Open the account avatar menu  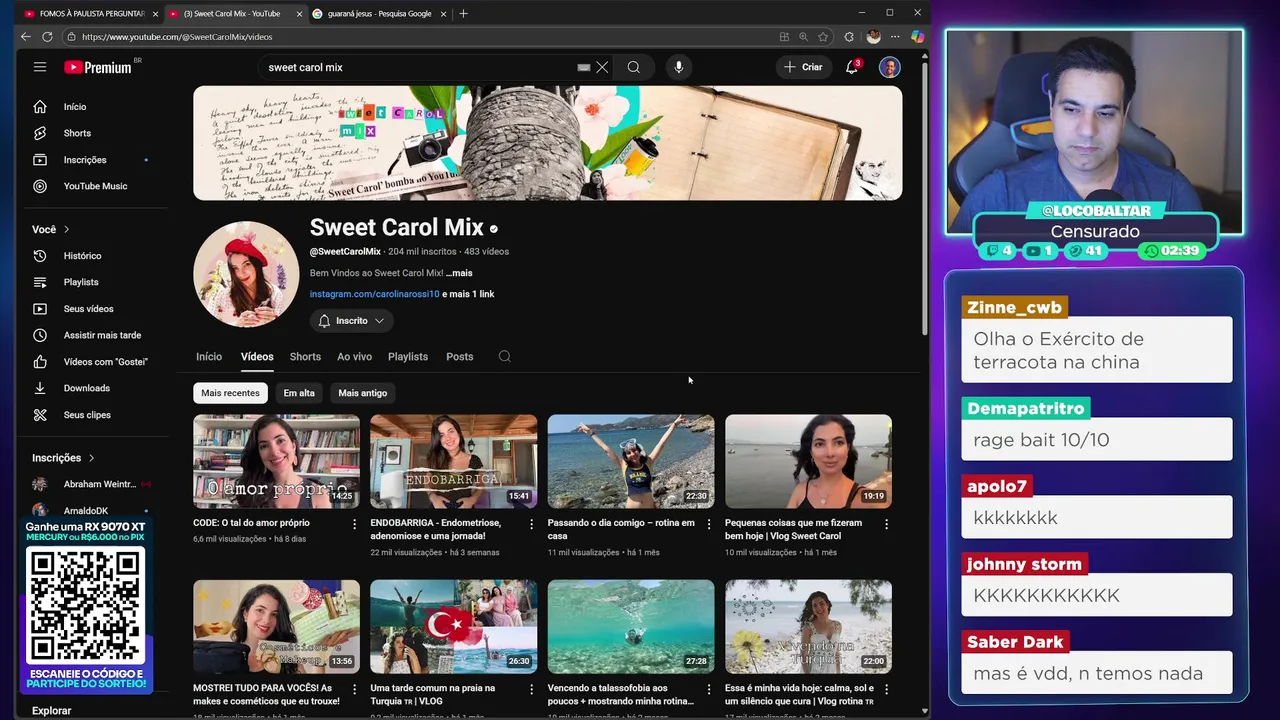pyautogui.click(x=889, y=67)
